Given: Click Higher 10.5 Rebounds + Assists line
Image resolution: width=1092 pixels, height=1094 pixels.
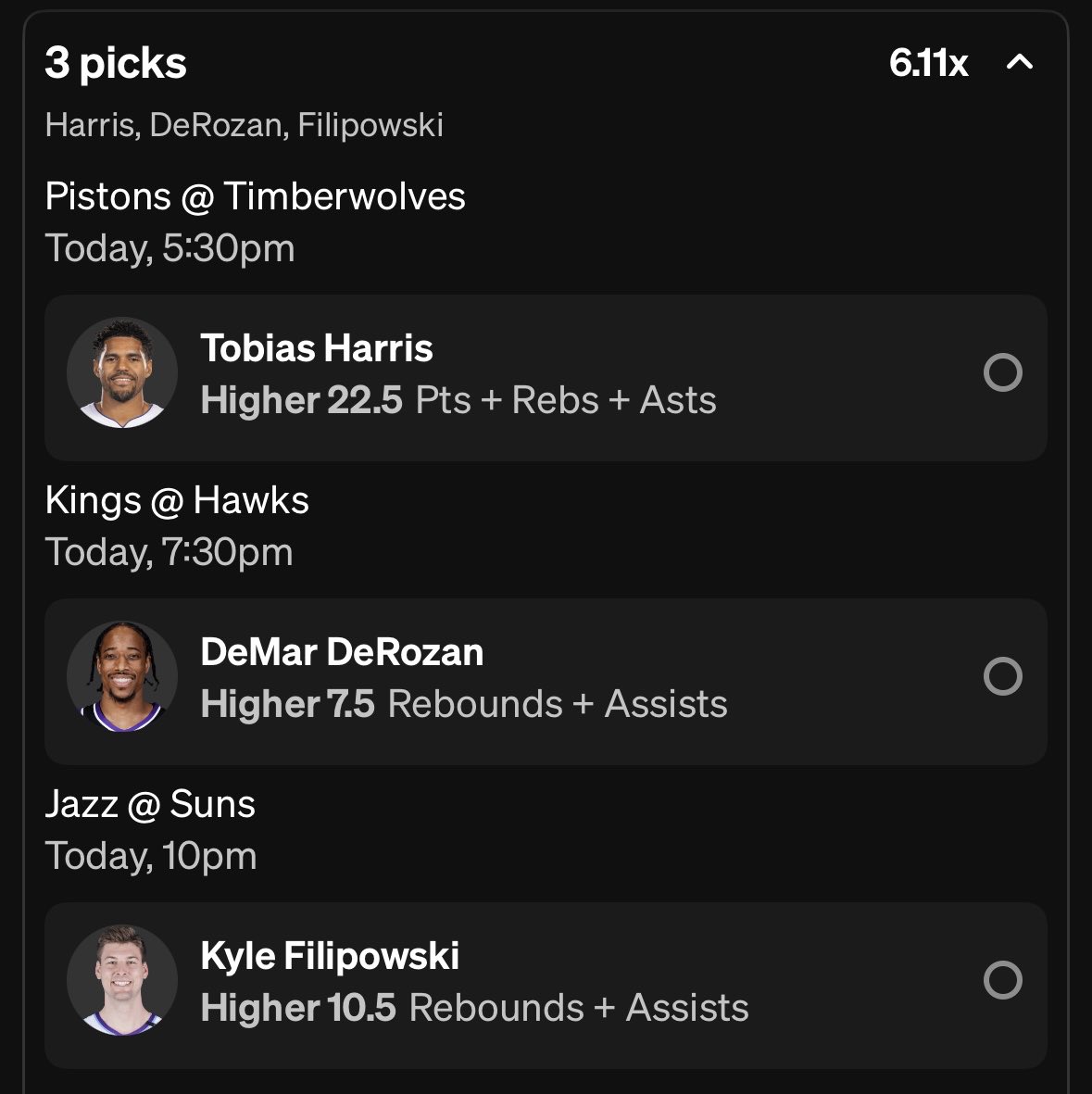Looking at the screenshot, I should (x=474, y=1008).
